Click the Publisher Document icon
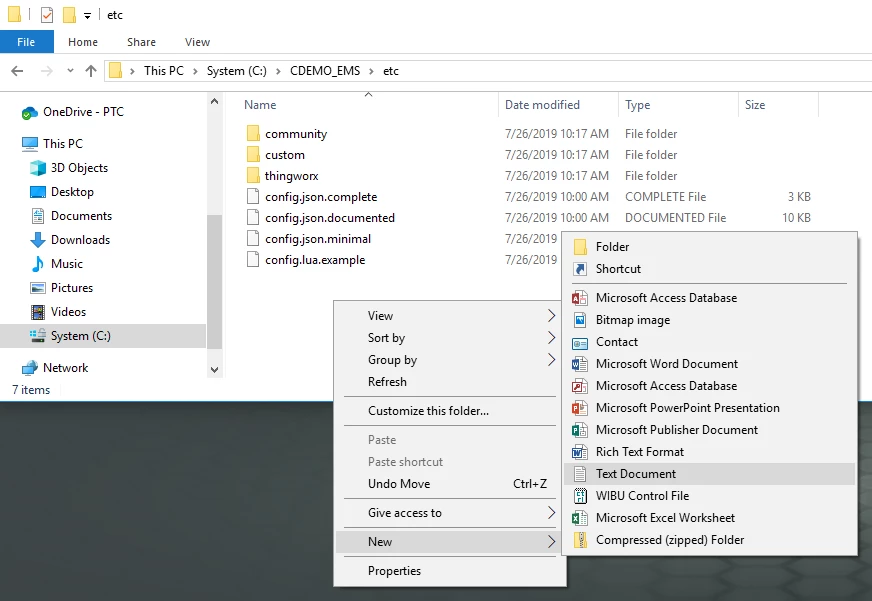872x601 pixels. pyautogui.click(x=580, y=430)
